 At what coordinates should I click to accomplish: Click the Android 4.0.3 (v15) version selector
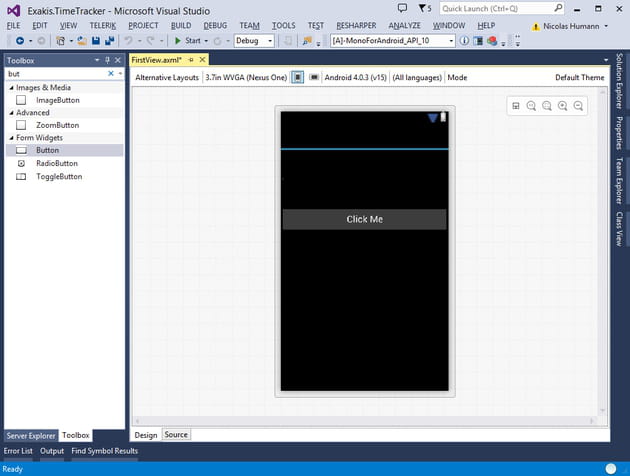pyautogui.click(x=356, y=78)
